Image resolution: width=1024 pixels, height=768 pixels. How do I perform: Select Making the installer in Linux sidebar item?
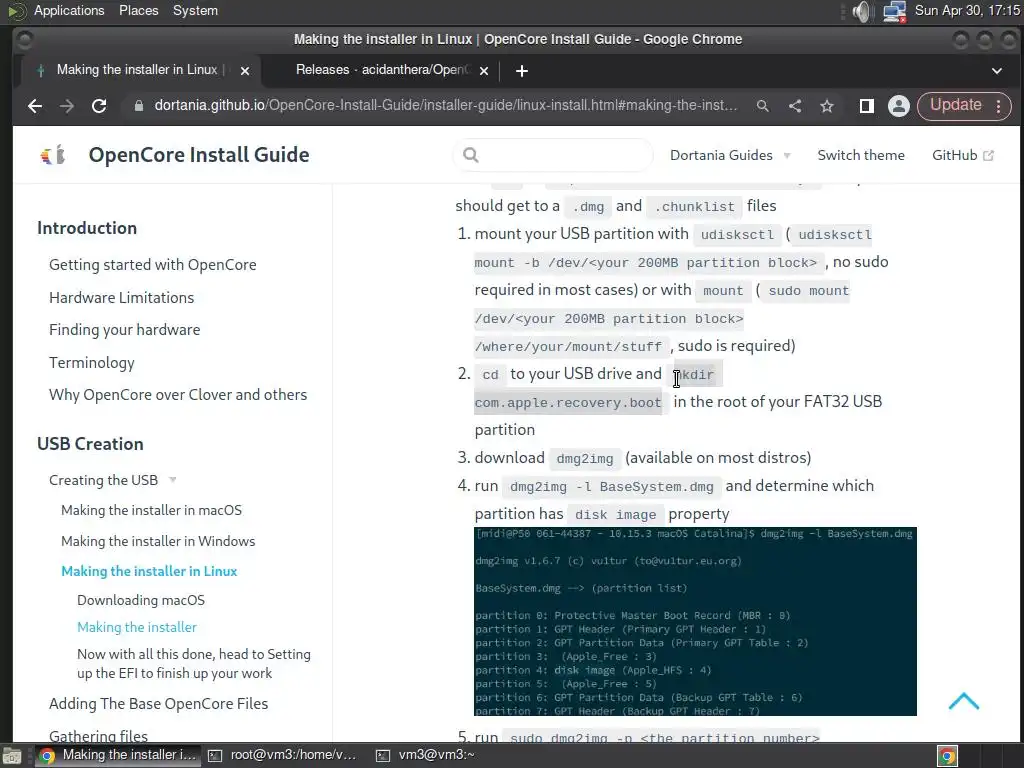[x=149, y=571]
